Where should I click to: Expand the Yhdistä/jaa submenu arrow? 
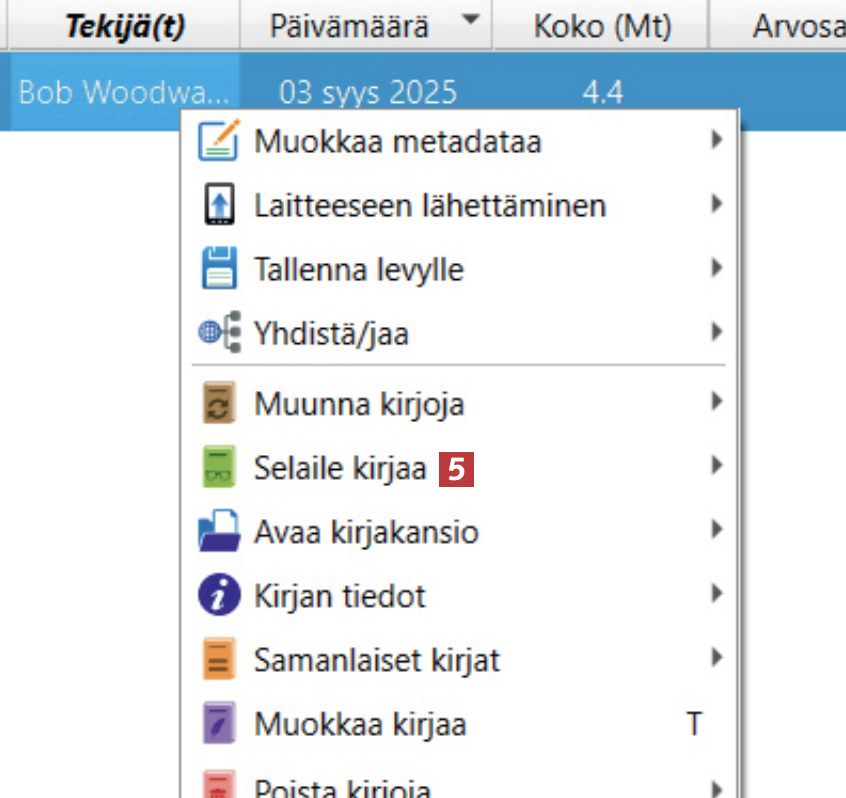pyautogui.click(x=717, y=331)
